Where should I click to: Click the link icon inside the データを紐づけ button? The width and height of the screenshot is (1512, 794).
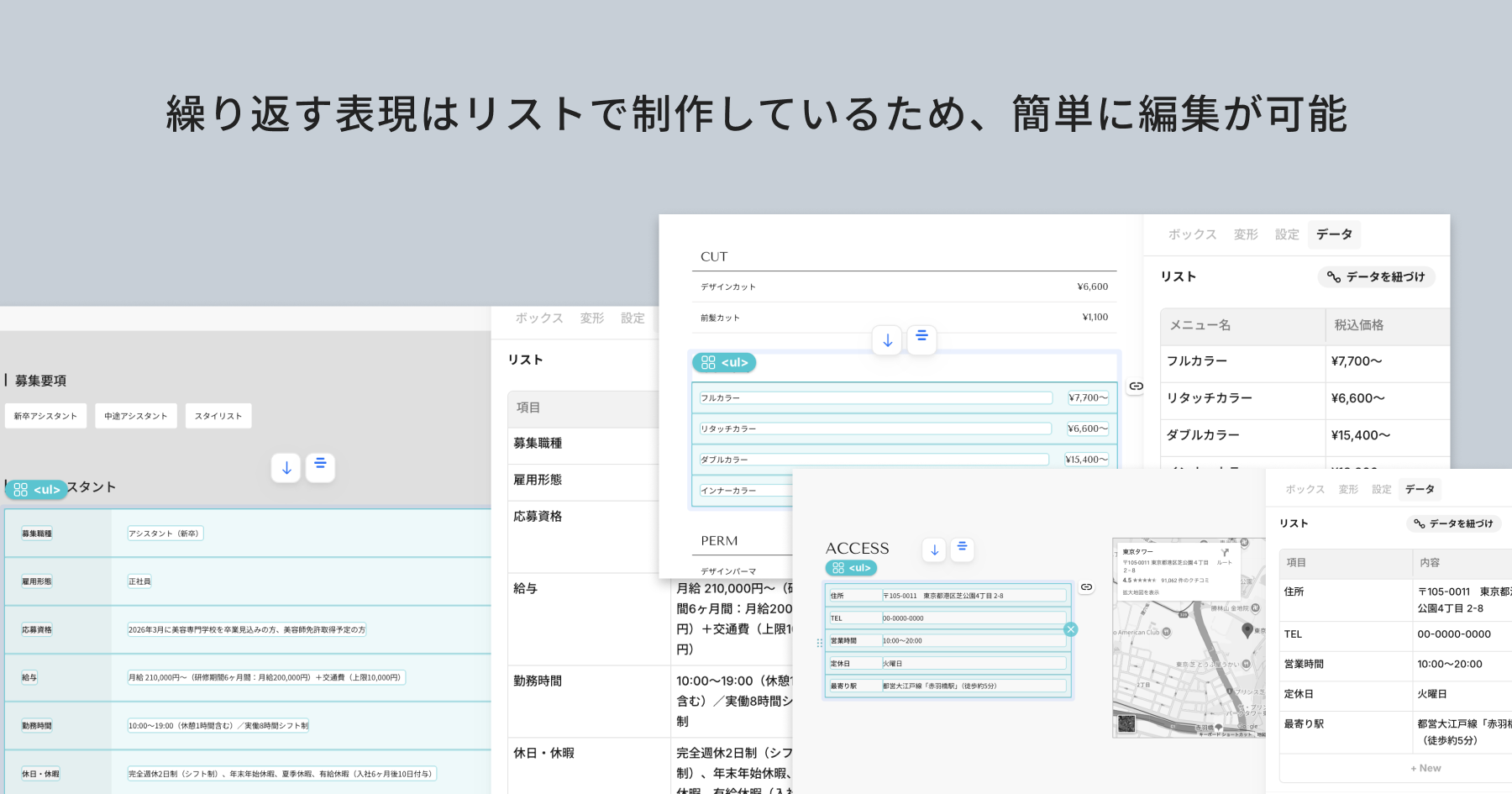[1333, 277]
